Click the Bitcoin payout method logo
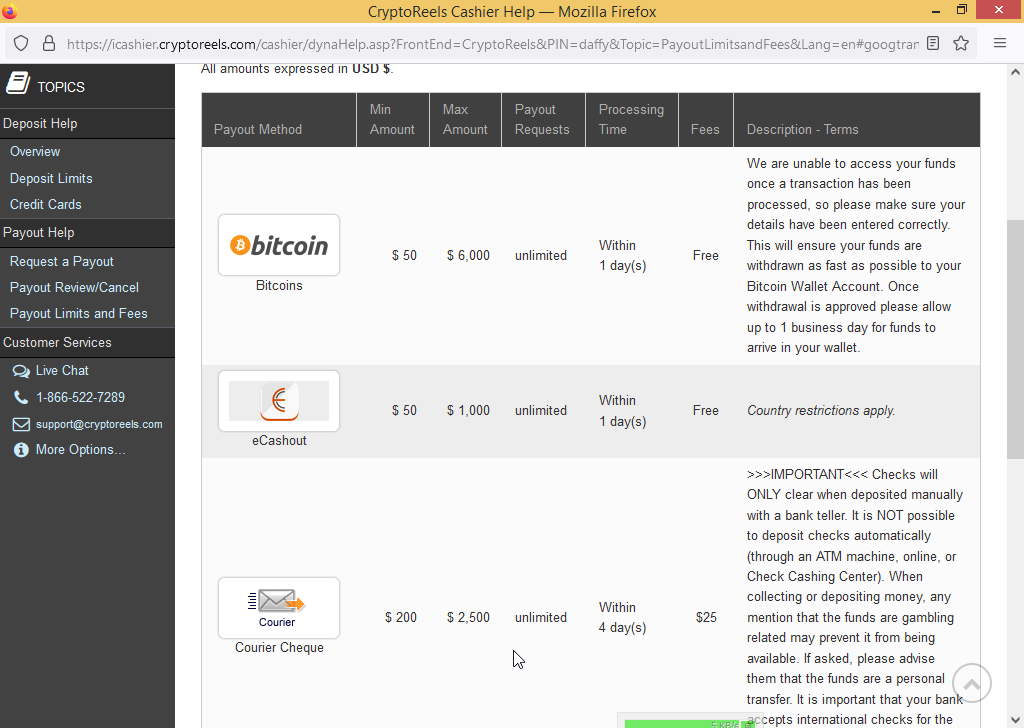This screenshot has height=728, width=1024. 279,245
